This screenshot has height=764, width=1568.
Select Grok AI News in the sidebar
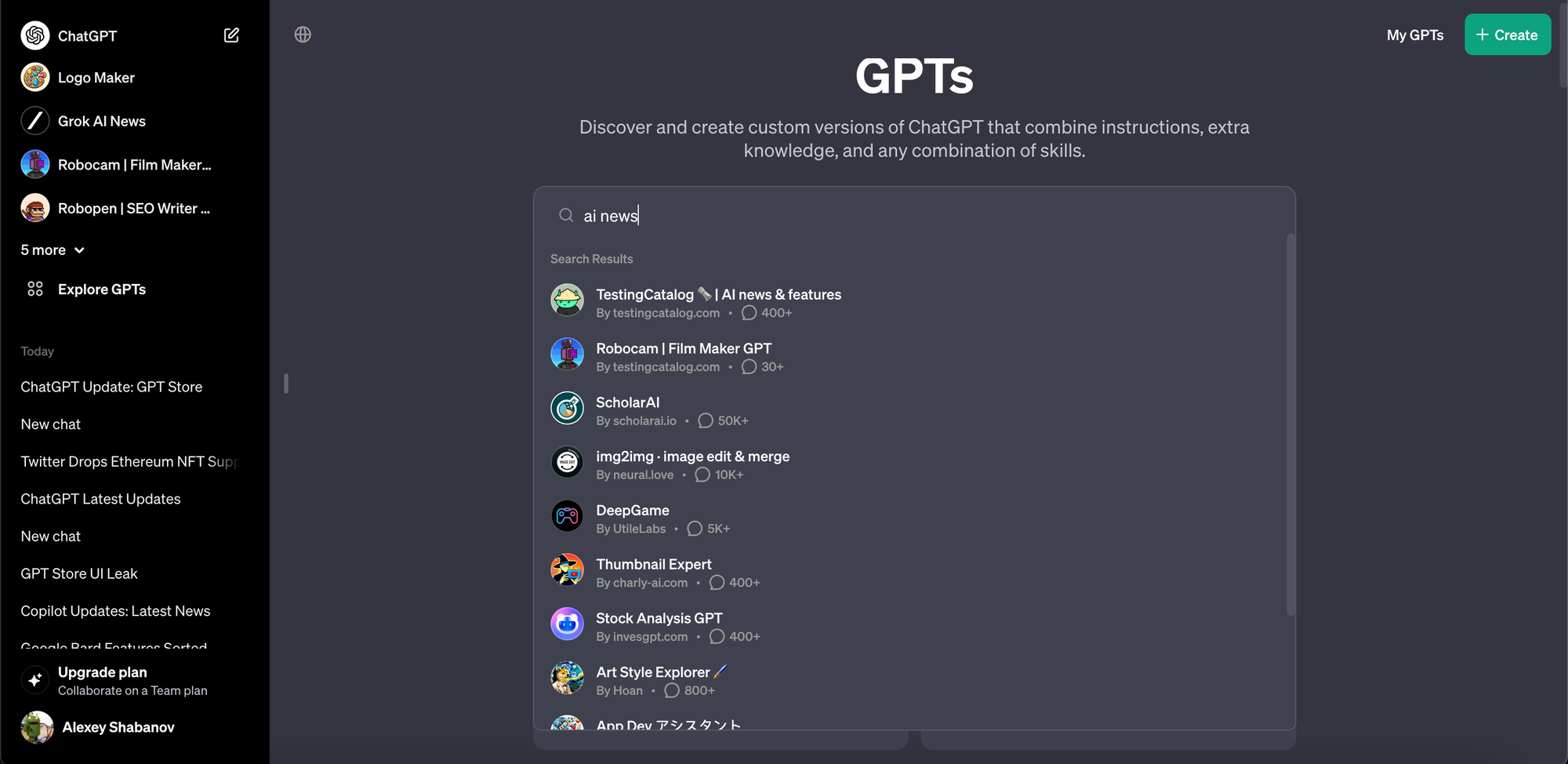click(x=101, y=121)
